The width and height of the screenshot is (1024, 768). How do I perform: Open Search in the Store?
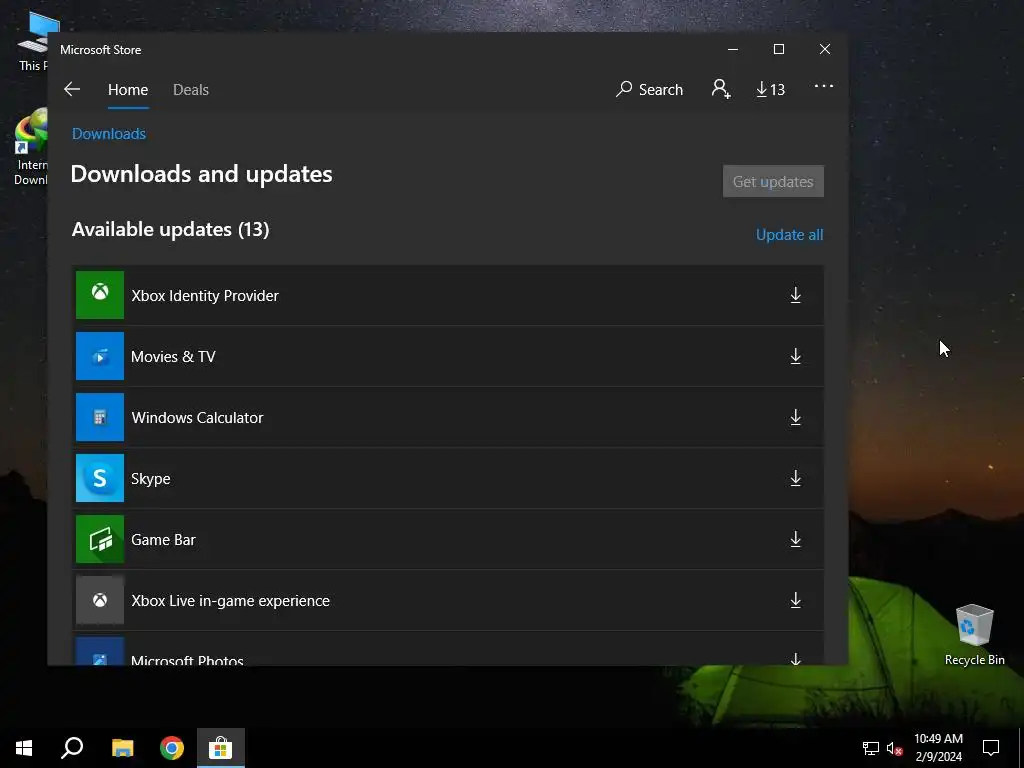click(x=649, y=89)
